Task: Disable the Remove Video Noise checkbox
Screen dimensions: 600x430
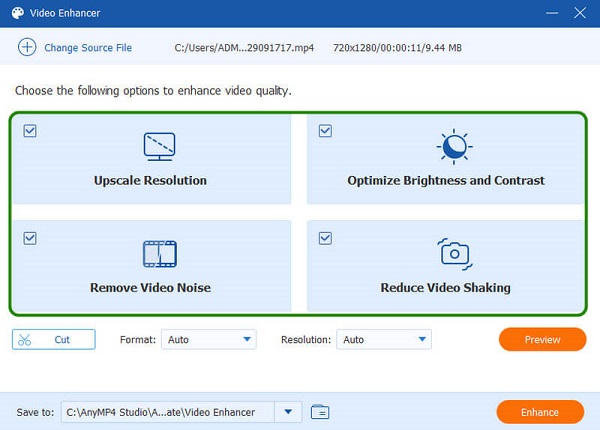Action: pos(30,238)
